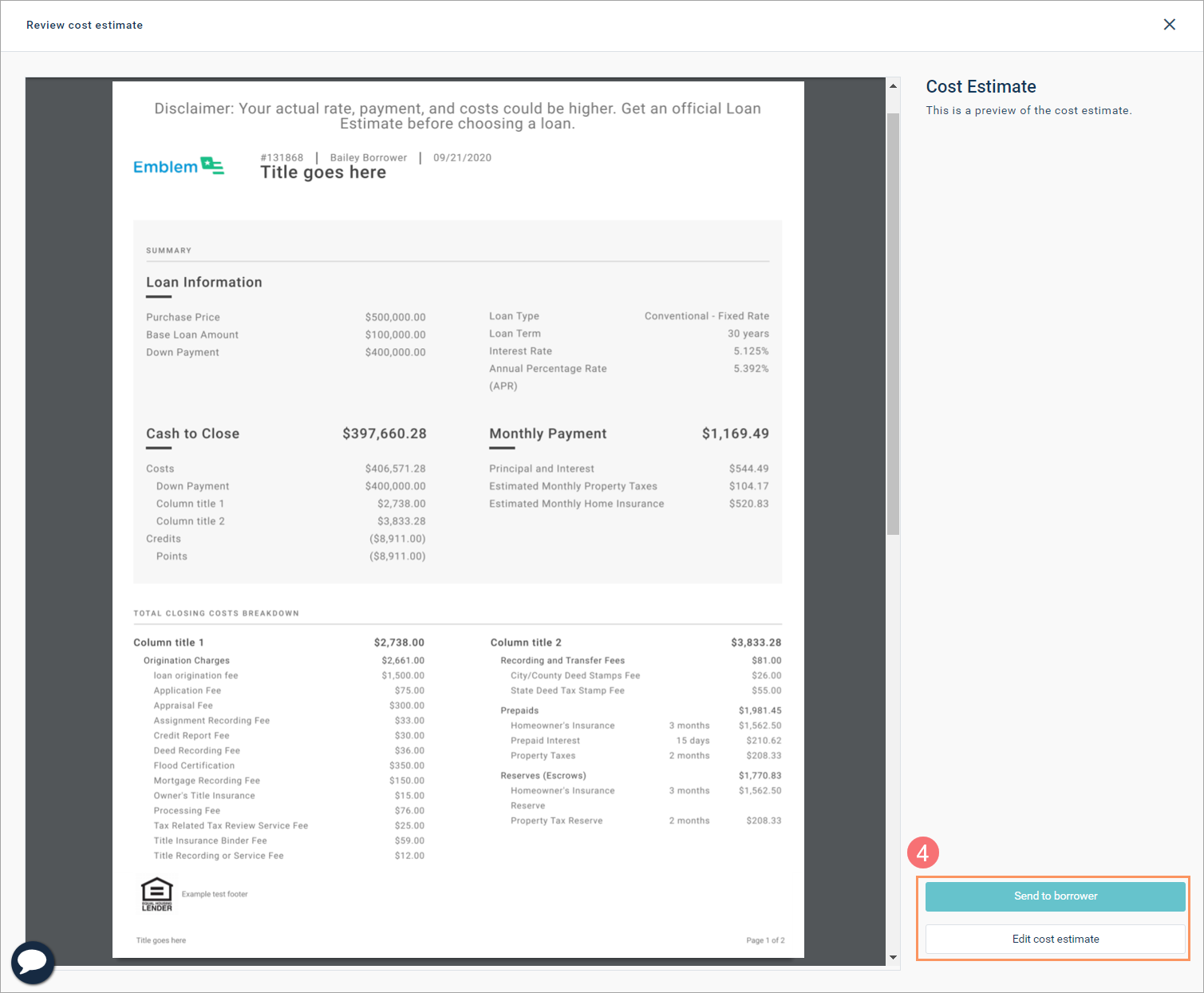Viewport: 1204px width, 993px height.
Task: Click the Bailey Borrower name
Action: coord(369,157)
